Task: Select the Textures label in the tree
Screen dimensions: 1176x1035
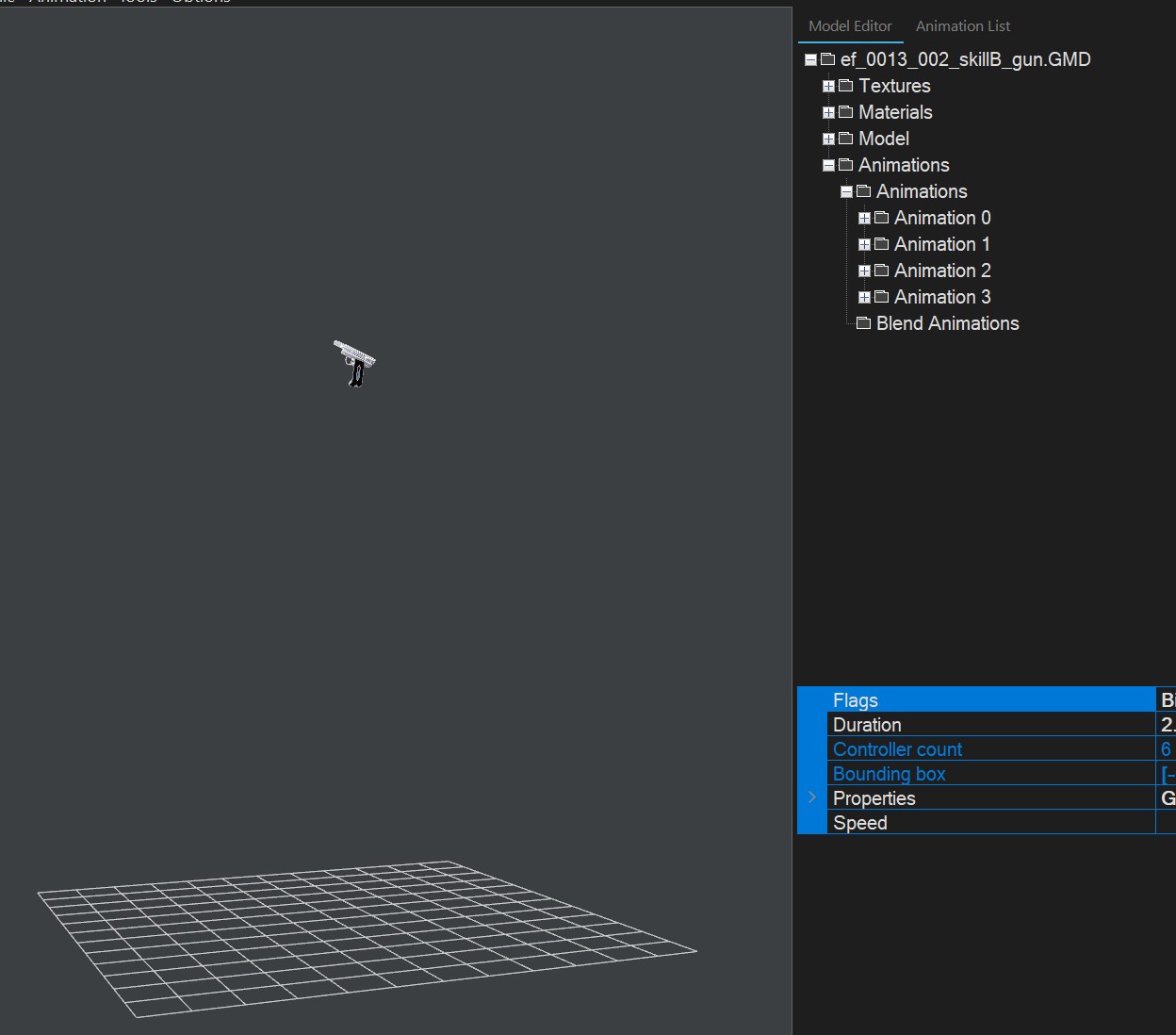Action: click(x=894, y=86)
